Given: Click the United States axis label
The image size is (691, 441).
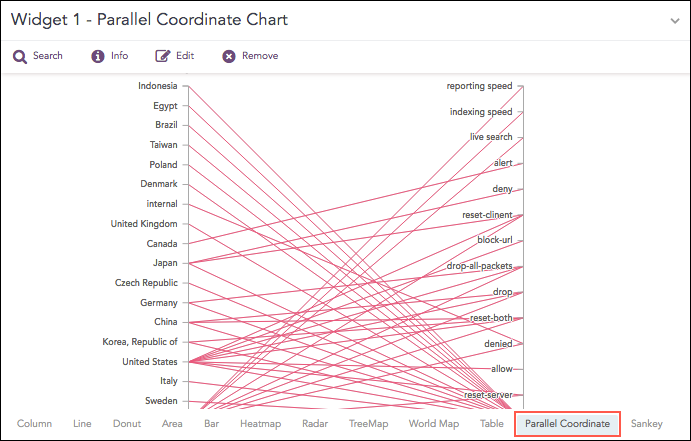Looking at the screenshot, I should point(149,362).
